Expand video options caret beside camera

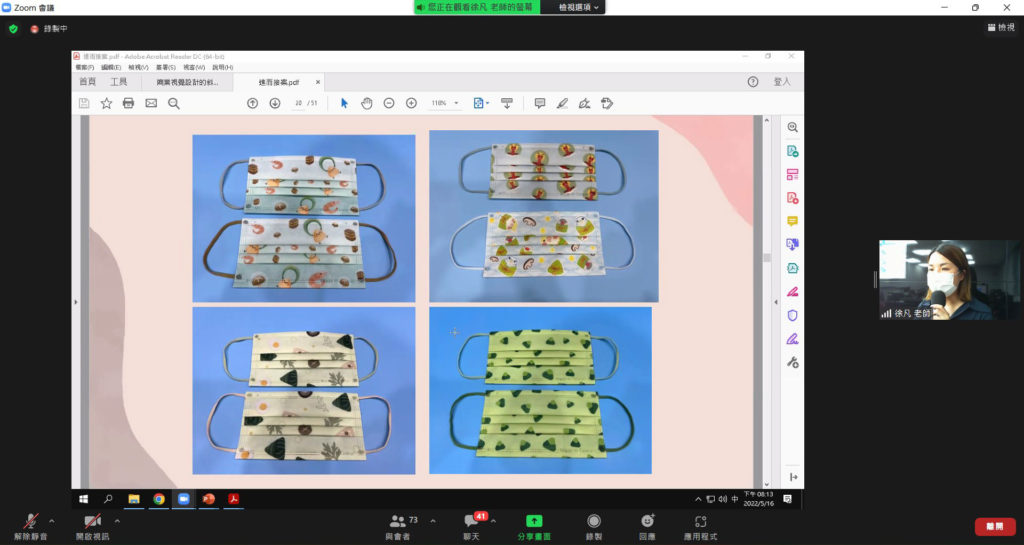coord(117,520)
